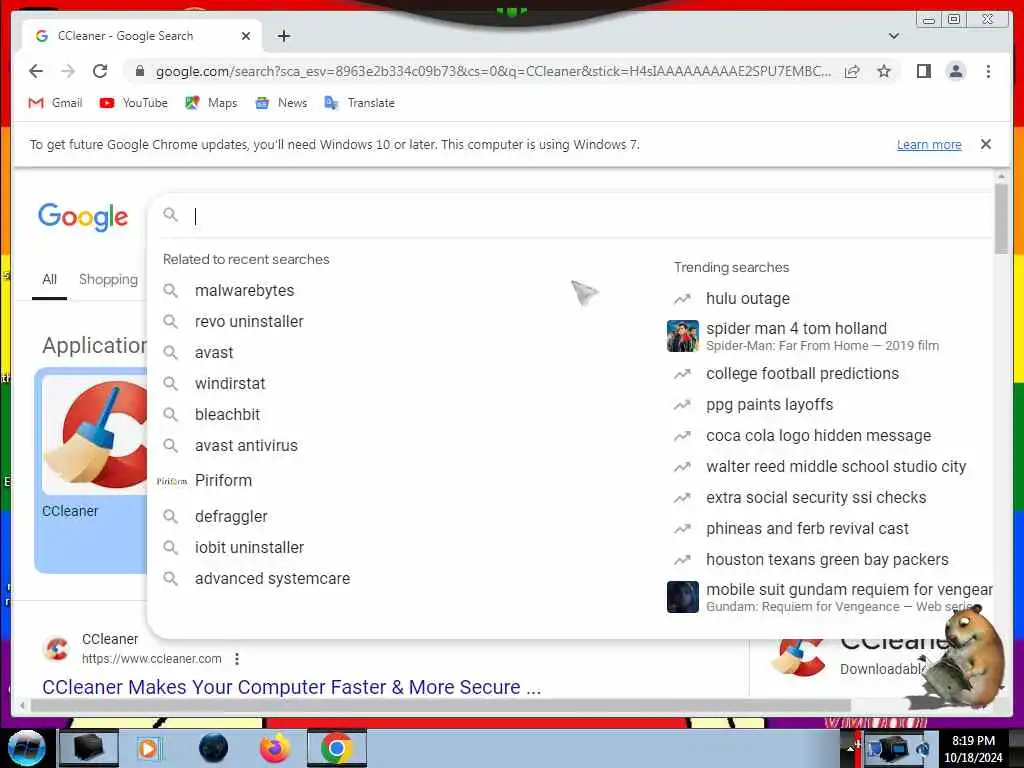1024x768 pixels.
Task: Open a new tab with the plus button
Action: pyautogui.click(x=283, y=36)
